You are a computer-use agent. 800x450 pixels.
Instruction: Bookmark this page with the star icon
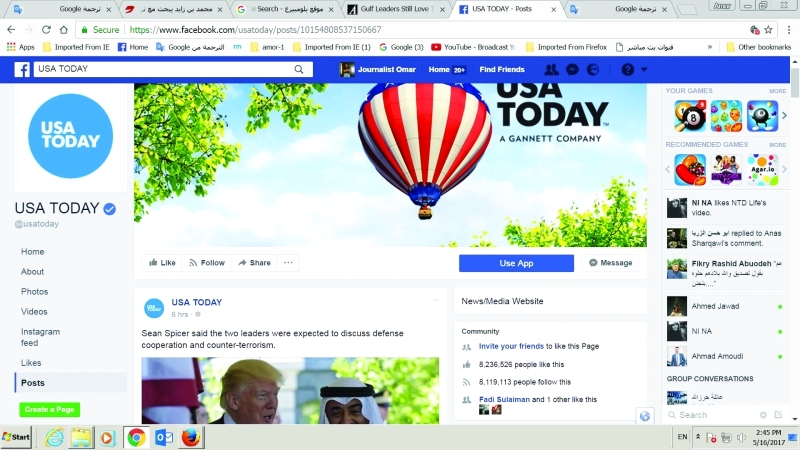pyautogui.click(x=768, y=30)
